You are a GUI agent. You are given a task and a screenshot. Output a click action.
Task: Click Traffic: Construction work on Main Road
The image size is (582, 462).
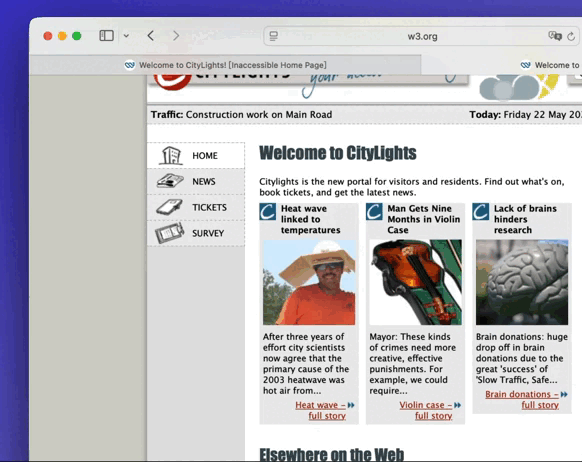coord(241,115)
